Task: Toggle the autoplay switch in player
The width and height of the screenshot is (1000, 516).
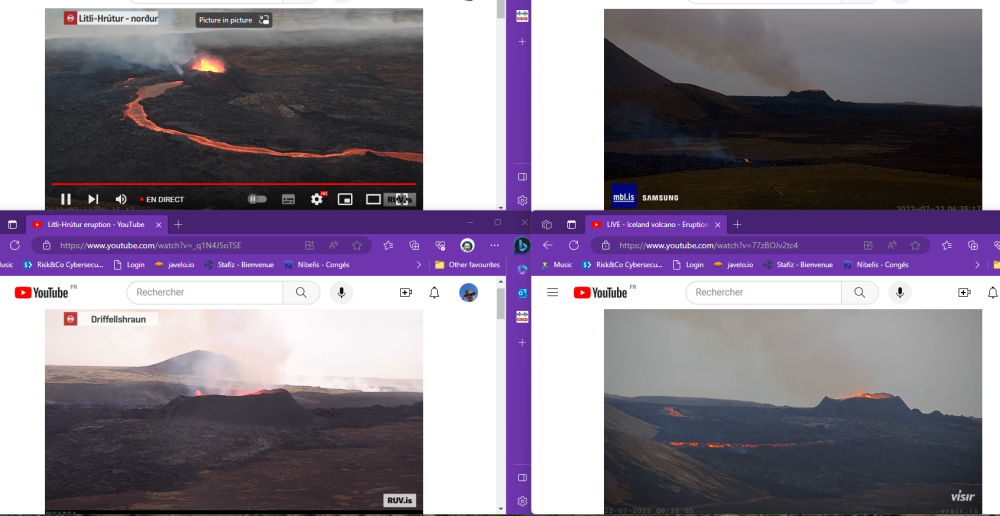Action: click(x=258, y=199)
